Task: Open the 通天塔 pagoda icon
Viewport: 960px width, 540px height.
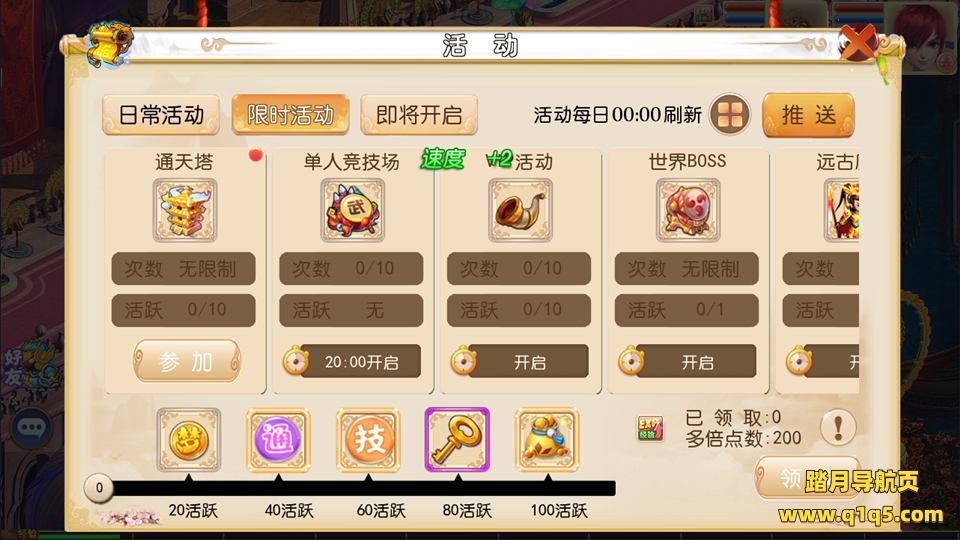Action: (x=185, y=210)
